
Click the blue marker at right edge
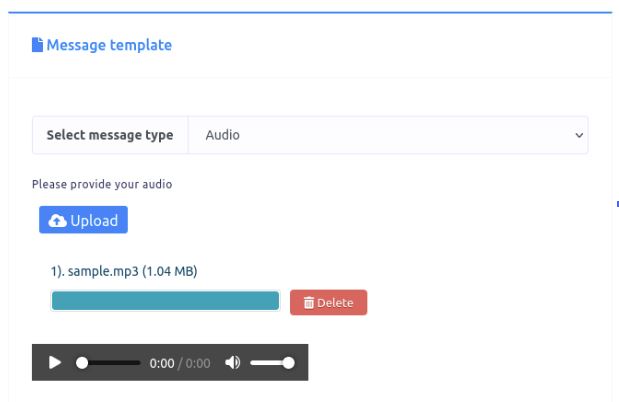click(617, 204)
